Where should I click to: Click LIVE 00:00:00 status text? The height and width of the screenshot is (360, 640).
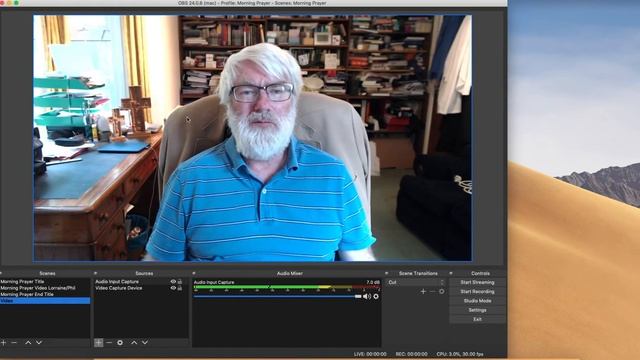(370, 354)
